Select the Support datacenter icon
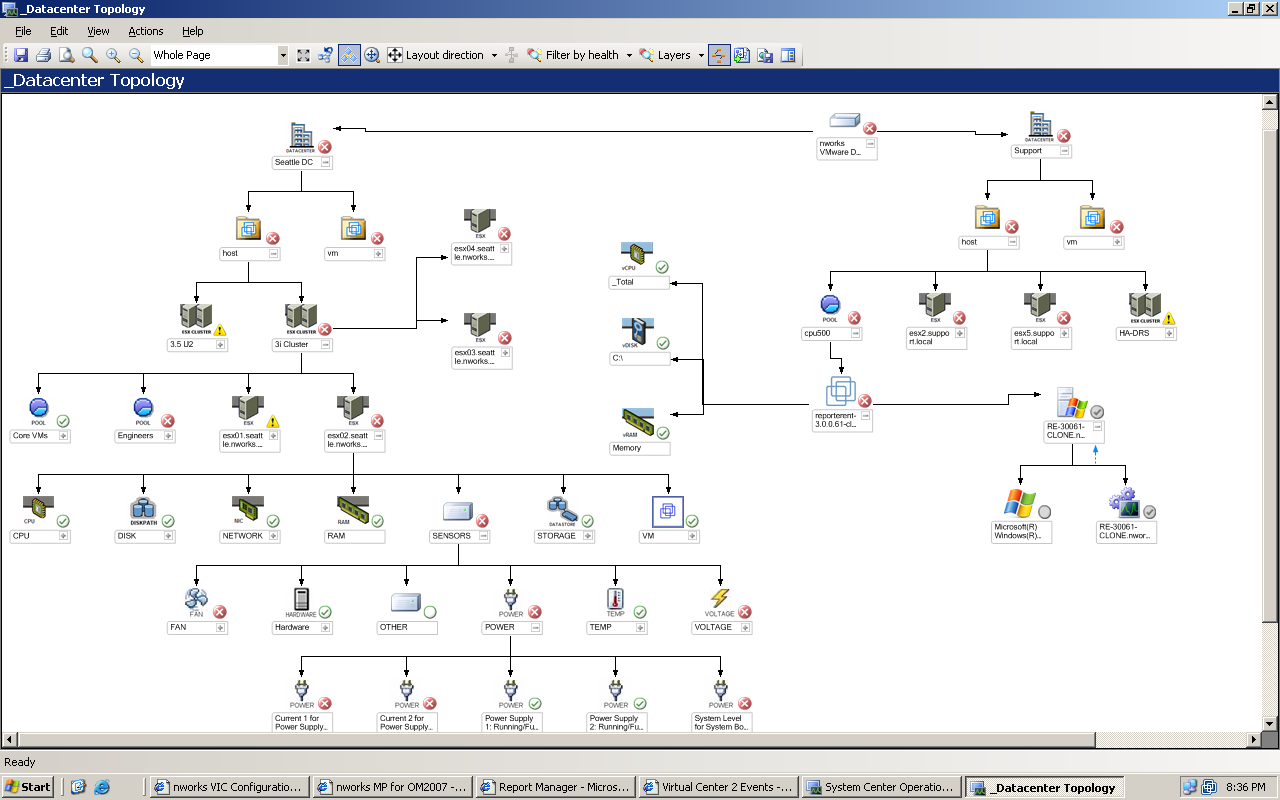Screen dimensions: 1280x800 tap(1040, 127)
